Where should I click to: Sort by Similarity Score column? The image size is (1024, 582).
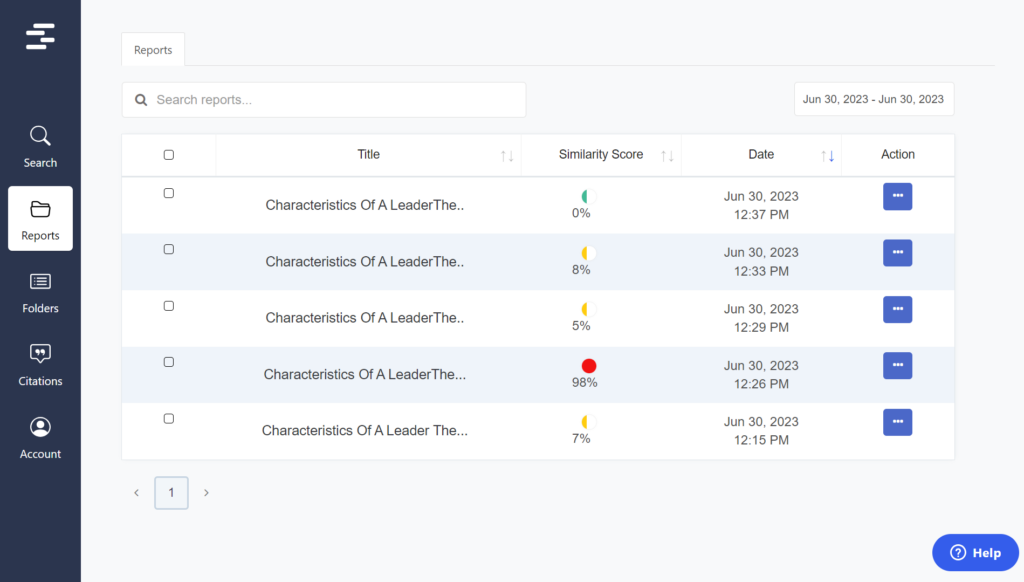667,154
